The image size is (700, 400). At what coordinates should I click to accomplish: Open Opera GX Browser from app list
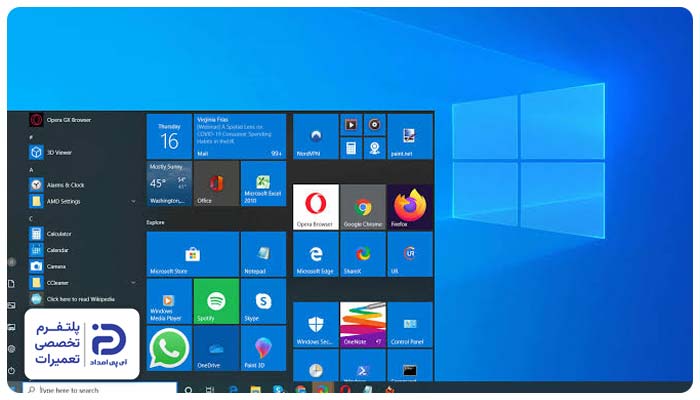[83, 120]
